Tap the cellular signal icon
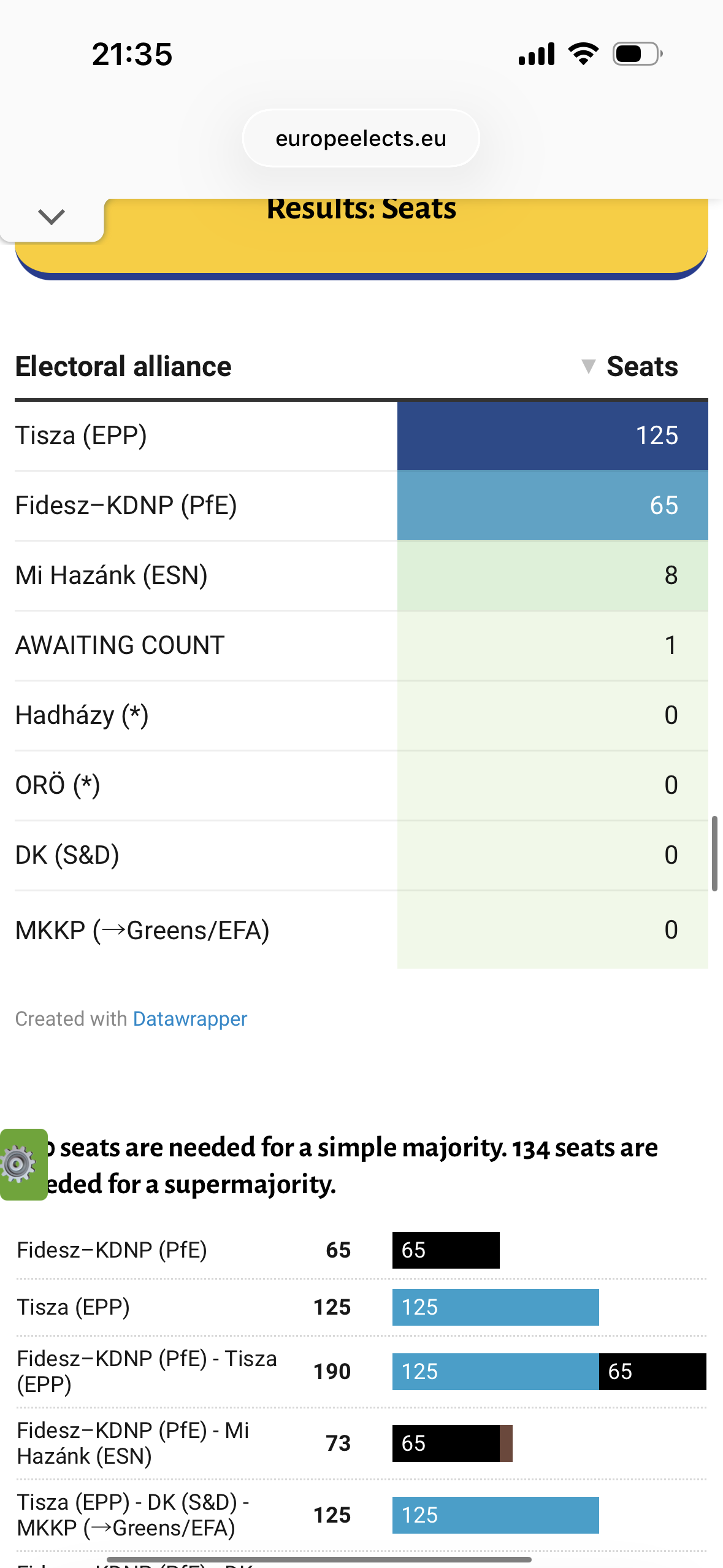Viewport: 723px width, 1568px height. pyautogui.click(x=537, y=54)
